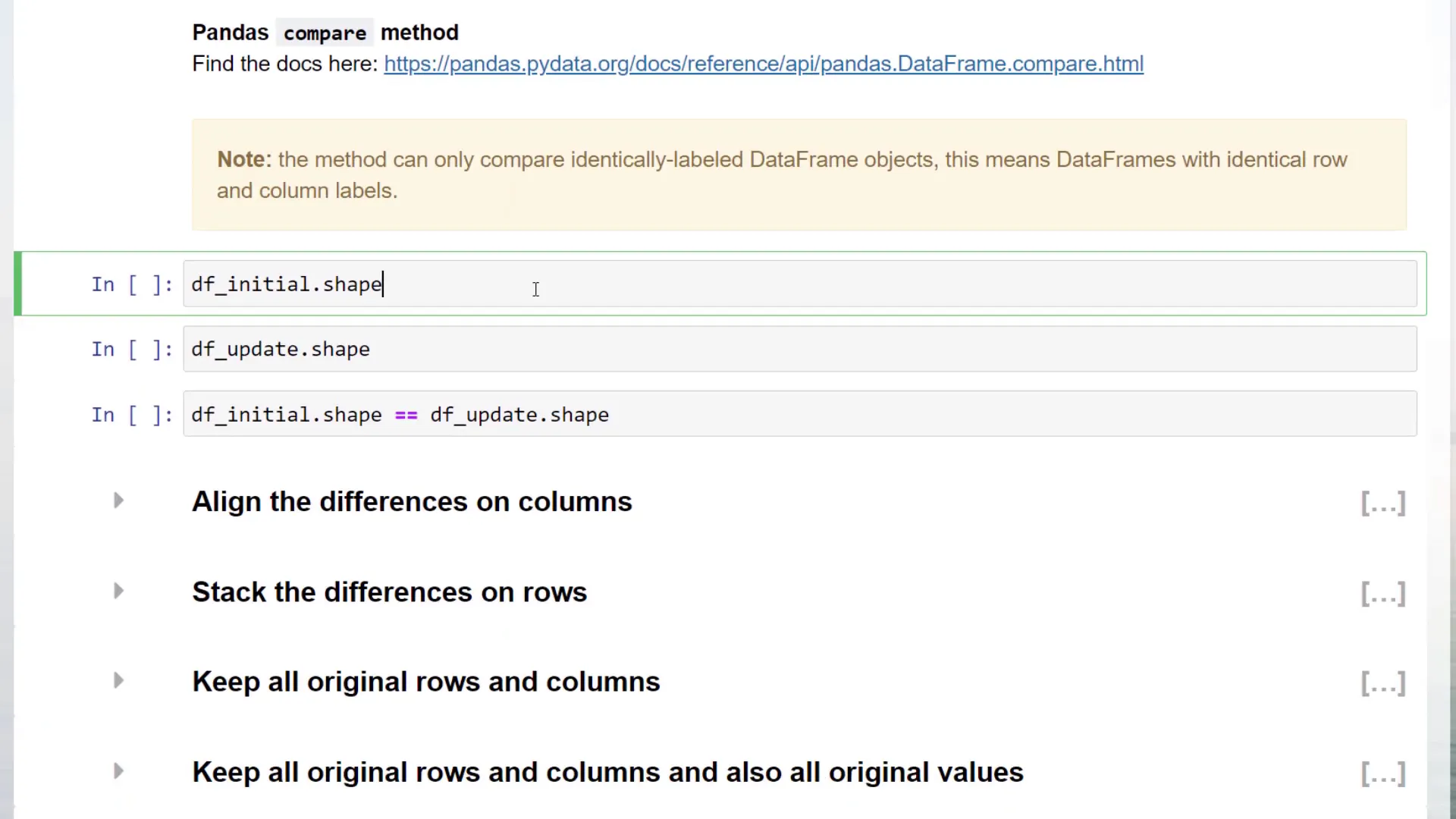Image resolution: width=1456 pixels, height=819 pixels.
Task: Place cursor inside the df_initial.shape code cell
Action: [531, 284]
